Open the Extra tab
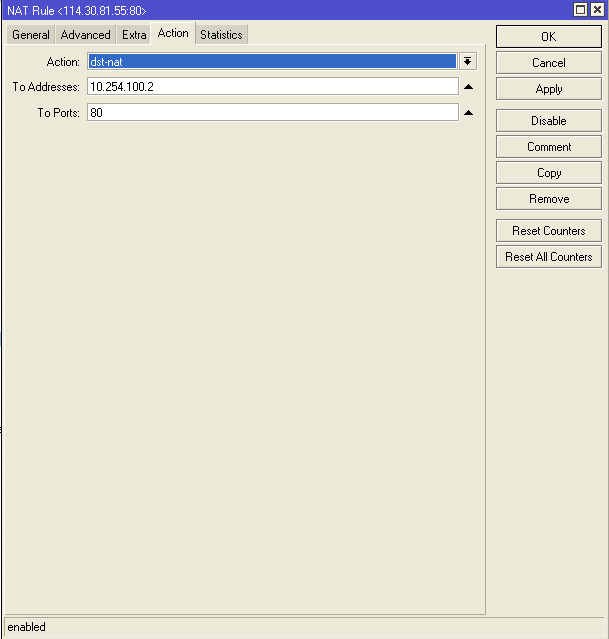Screen dimensions: 609x639 pos(134,35)
